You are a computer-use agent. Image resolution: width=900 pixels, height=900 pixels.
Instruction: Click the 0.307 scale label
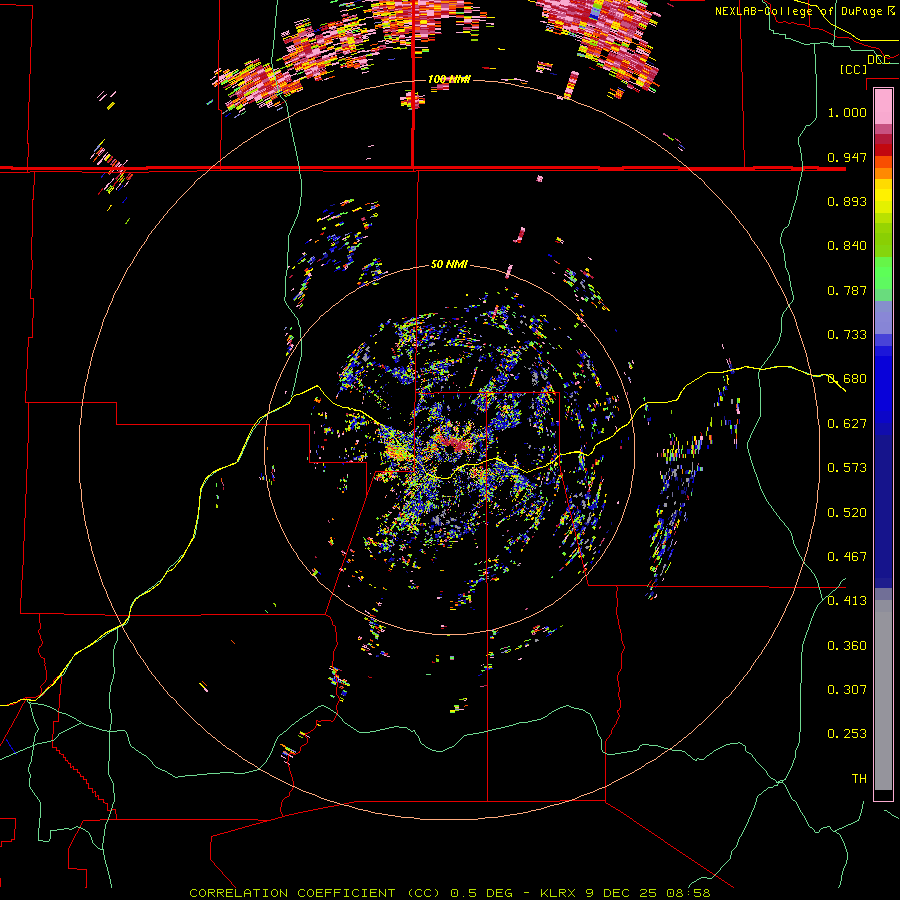[847, 690]
